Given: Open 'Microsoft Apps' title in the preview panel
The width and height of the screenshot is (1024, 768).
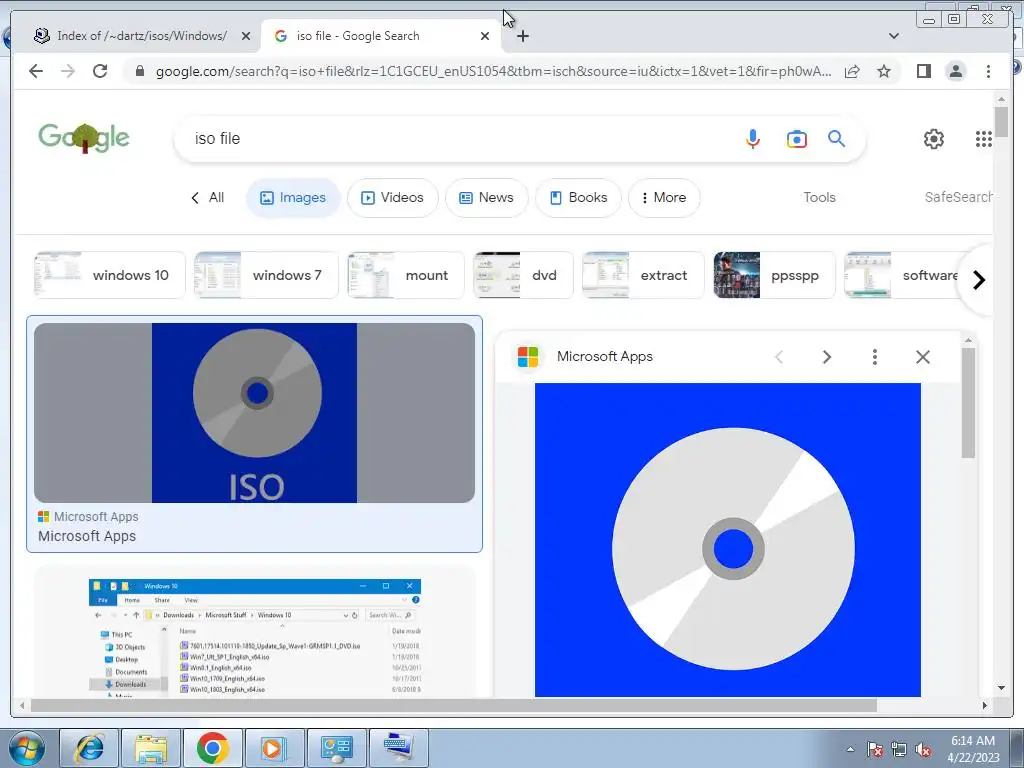Looking at the screenshot, I should 605,357.
